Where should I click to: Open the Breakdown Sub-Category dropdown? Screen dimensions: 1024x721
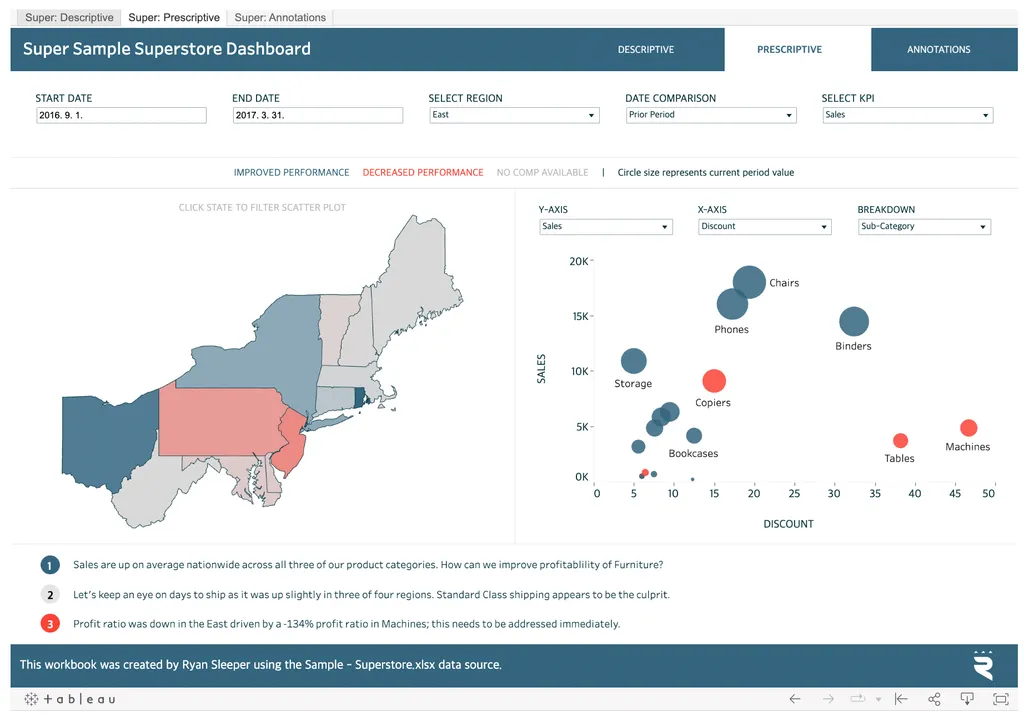tap(924, 227)
